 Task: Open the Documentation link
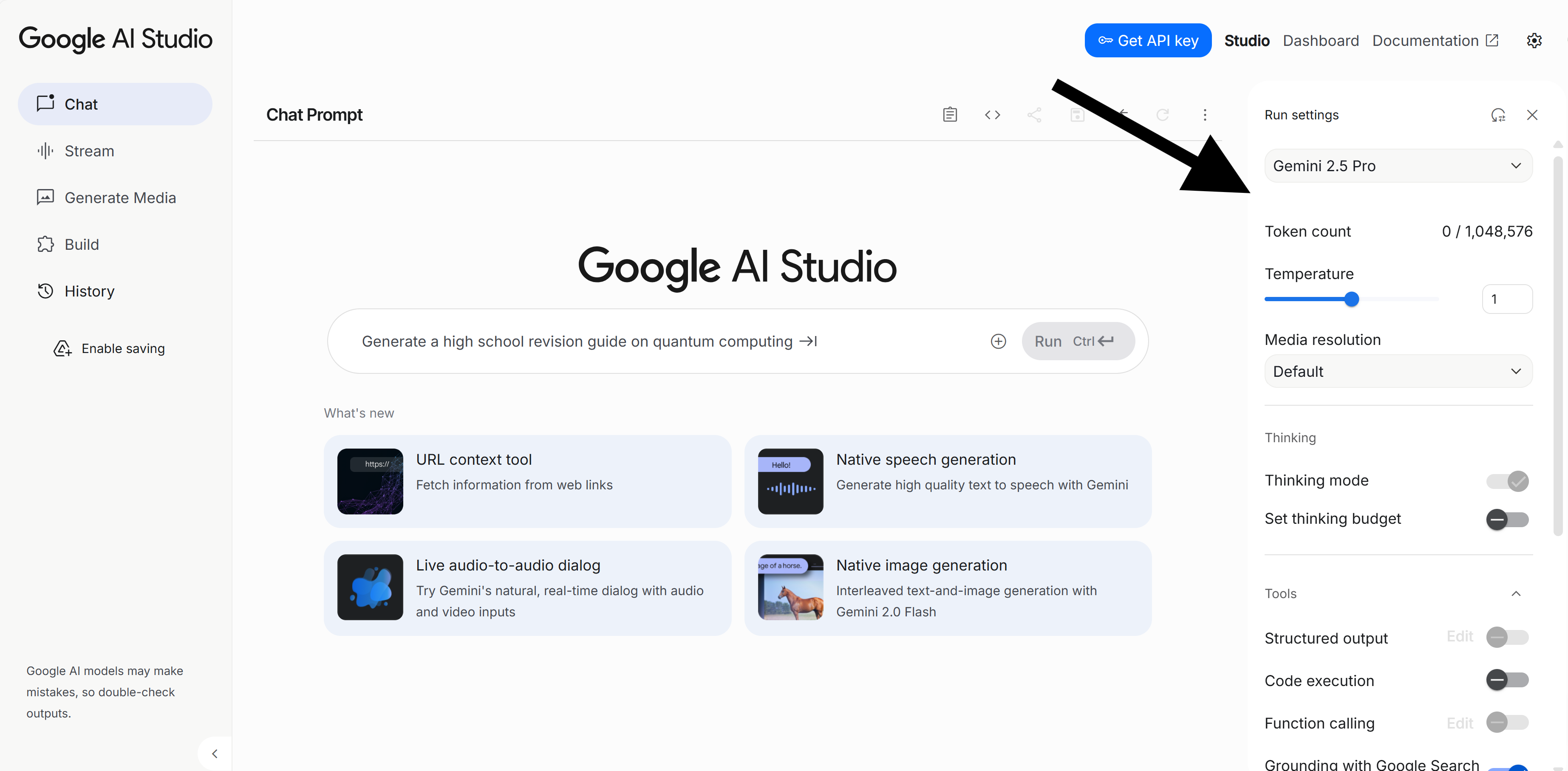pyautogui.click(x=1435, y=40)
